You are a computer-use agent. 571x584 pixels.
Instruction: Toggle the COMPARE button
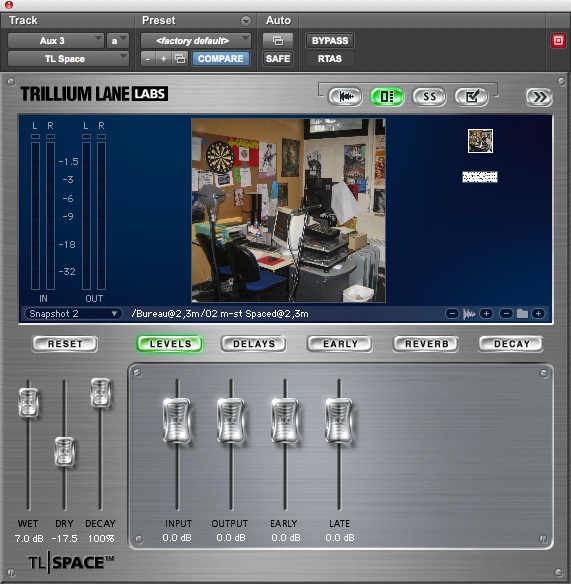coord(221,59)
